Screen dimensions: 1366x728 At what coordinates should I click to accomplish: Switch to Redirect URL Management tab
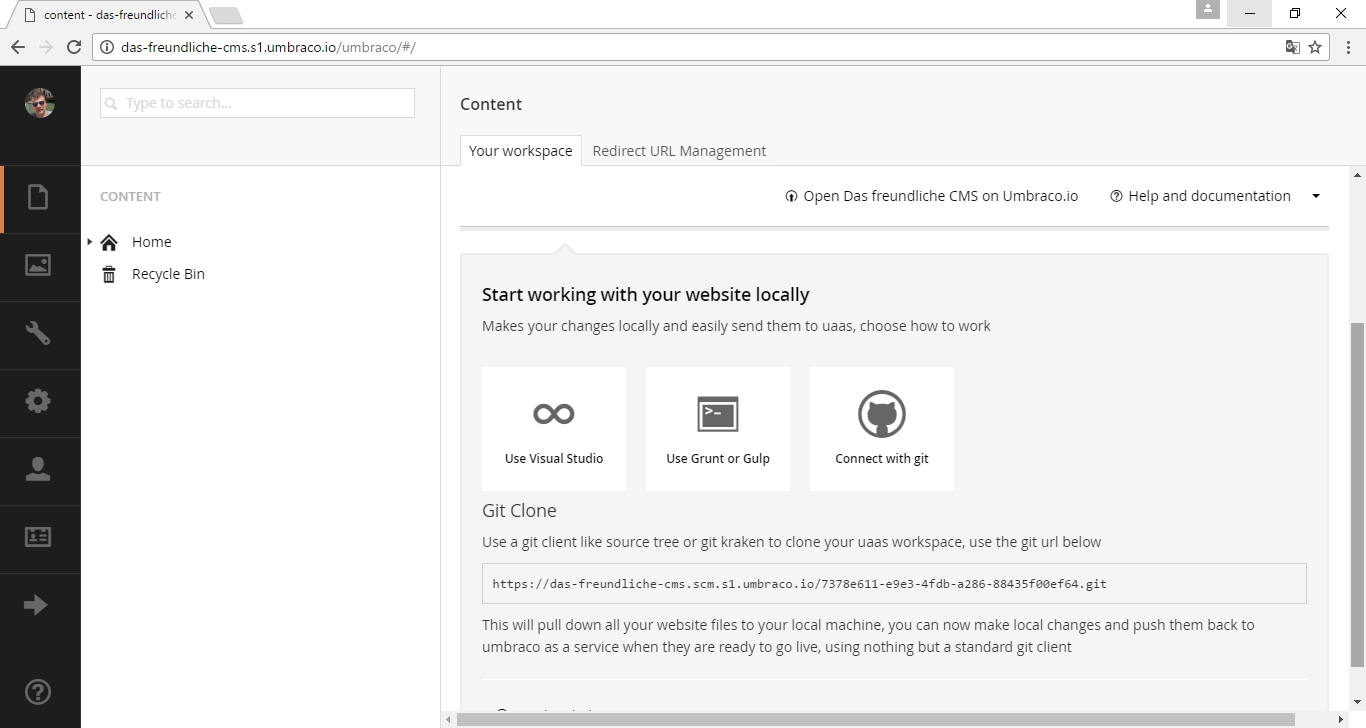[679, 151]
